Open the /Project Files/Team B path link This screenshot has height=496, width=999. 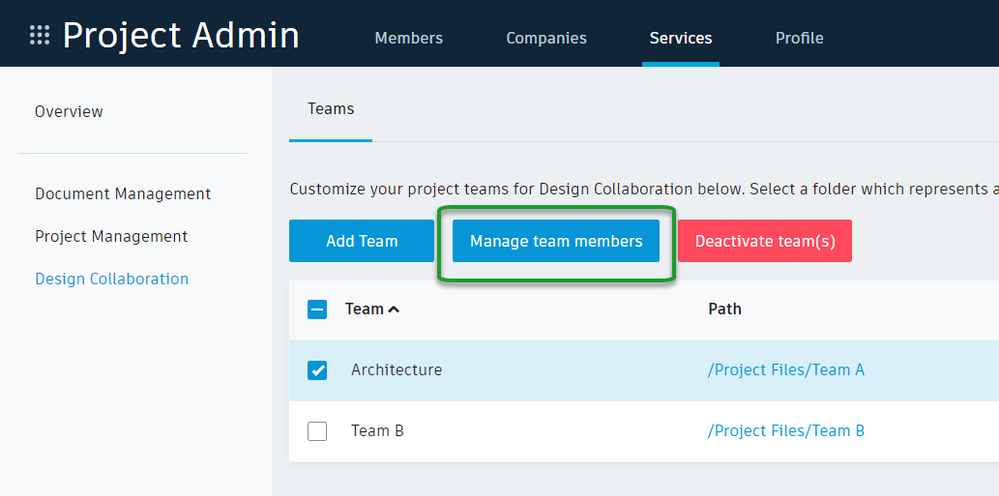point(785,431)
